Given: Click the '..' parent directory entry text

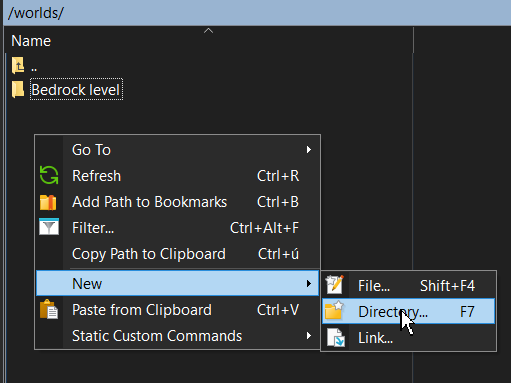Looking at the screenshot, I should point(34,68).
